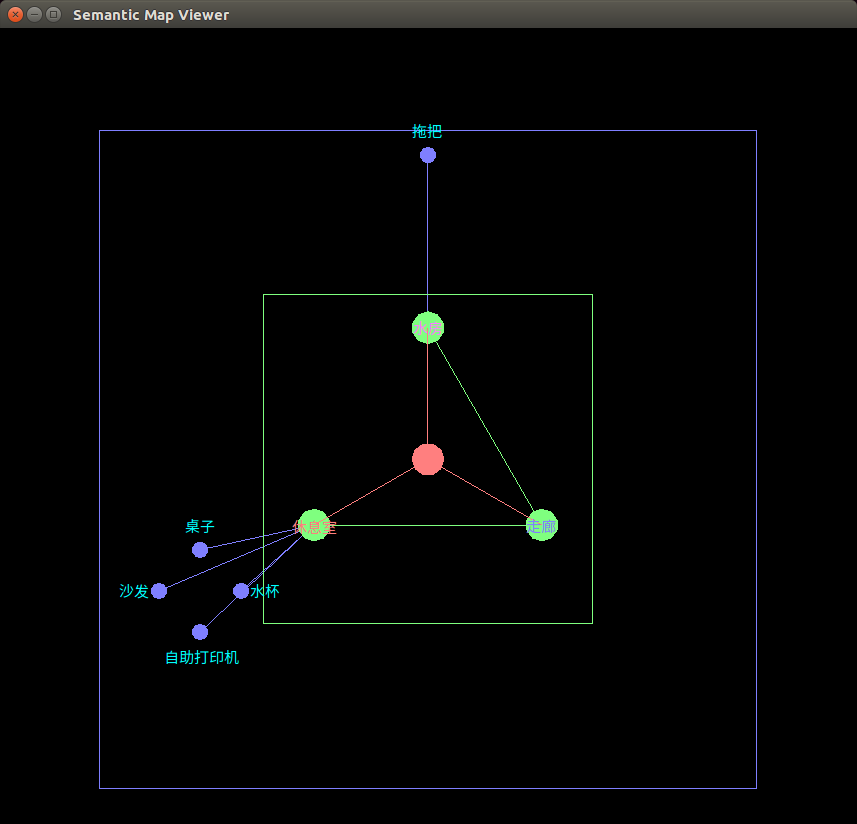
Task: Select the green 走廊 node
Action: coord(542,525)
